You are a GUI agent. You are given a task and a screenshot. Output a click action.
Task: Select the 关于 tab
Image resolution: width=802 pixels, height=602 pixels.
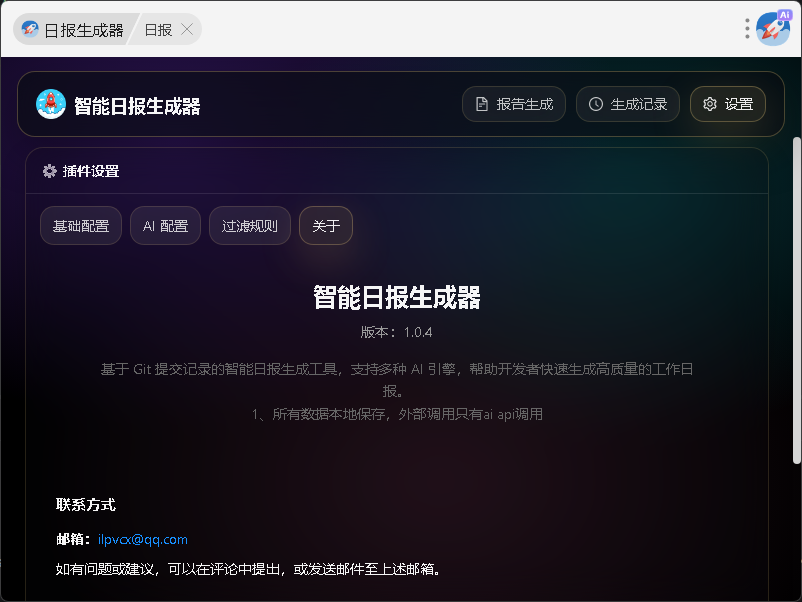pos(326,226)
